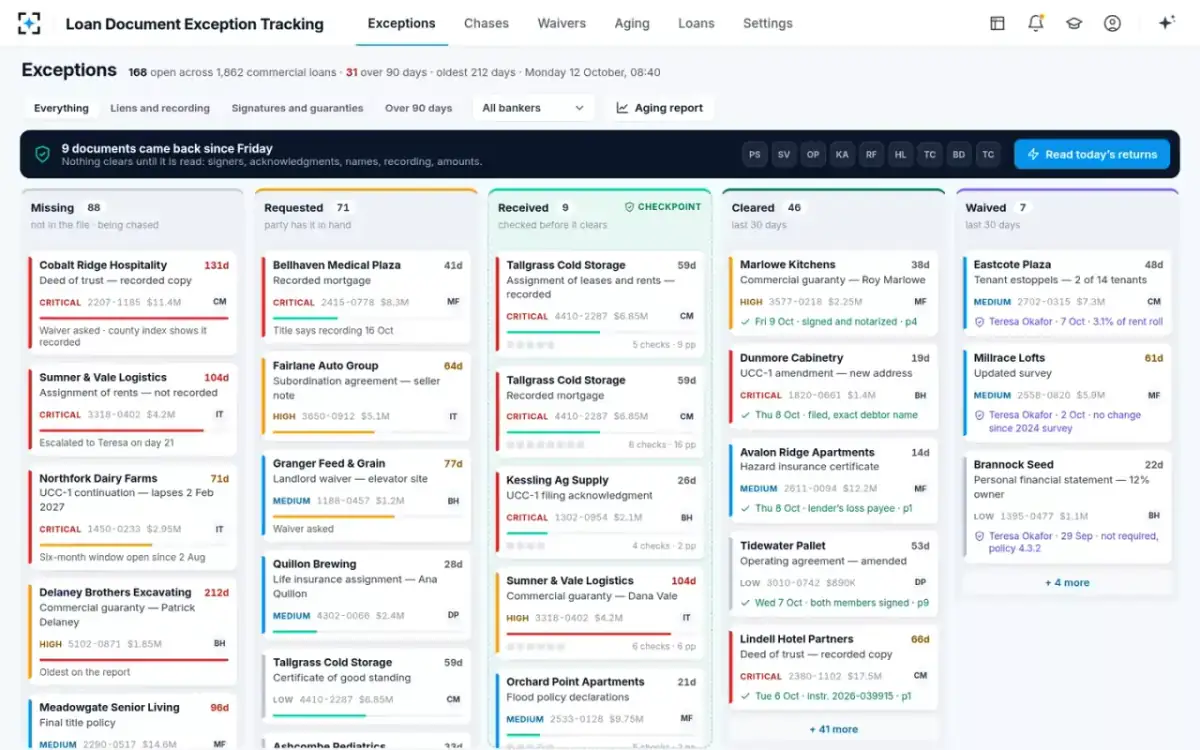Open Sumner & Vale 'Commercial guaranty — Dana Vale' card
This screenshot has height=750, width=1200.
point(600,612)
